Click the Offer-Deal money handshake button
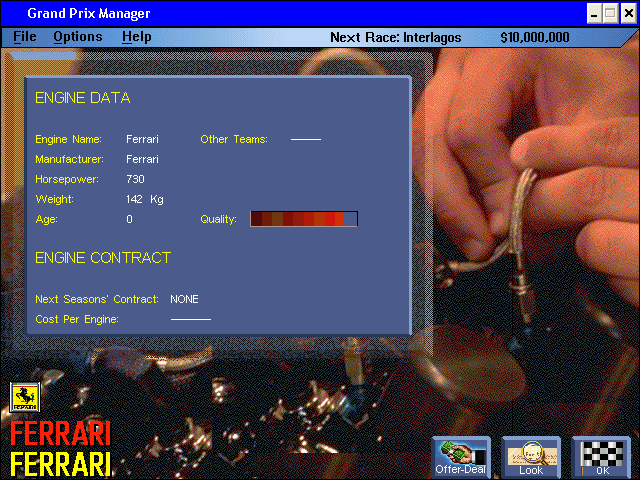This screenshot has height=480, width=640. pos(461,457)
